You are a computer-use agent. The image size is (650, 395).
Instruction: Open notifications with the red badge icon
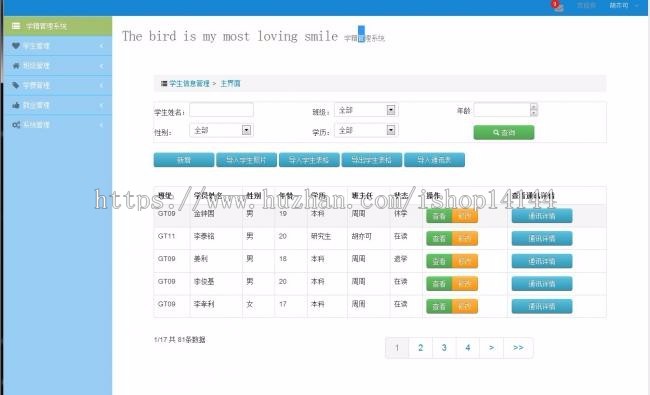tap(557, 5)
